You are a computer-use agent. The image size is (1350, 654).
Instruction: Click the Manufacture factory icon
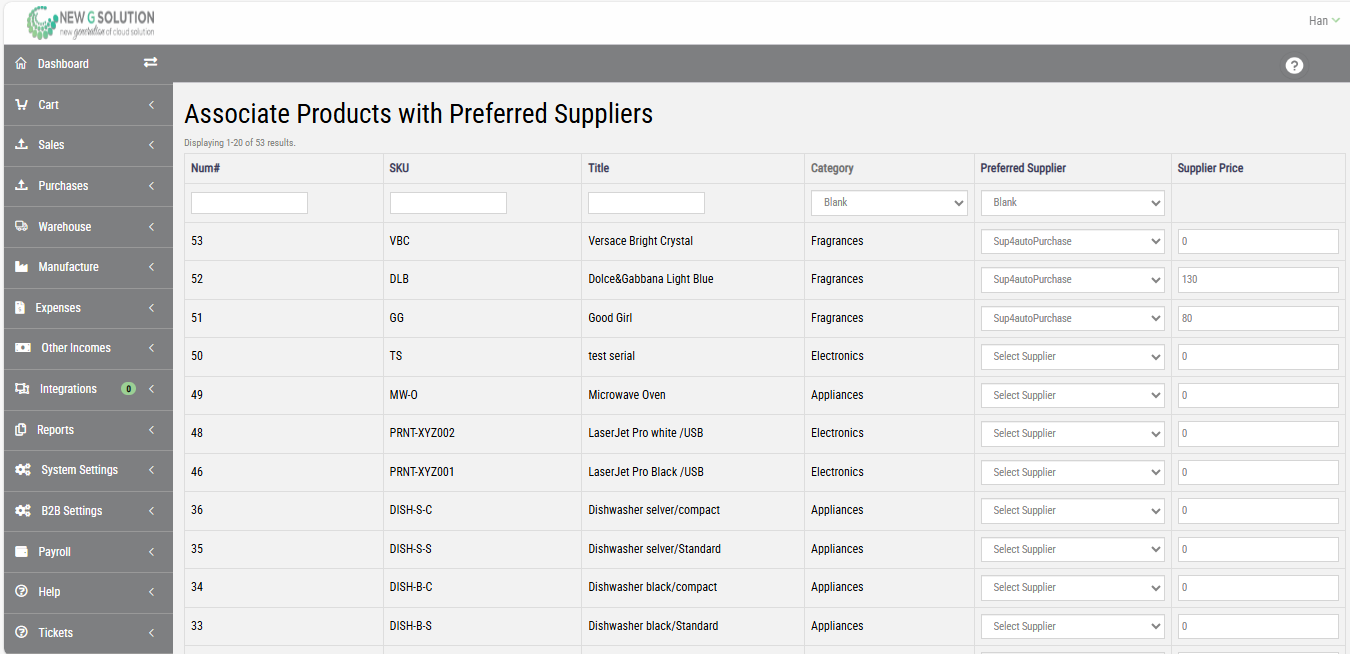[22, 267]
